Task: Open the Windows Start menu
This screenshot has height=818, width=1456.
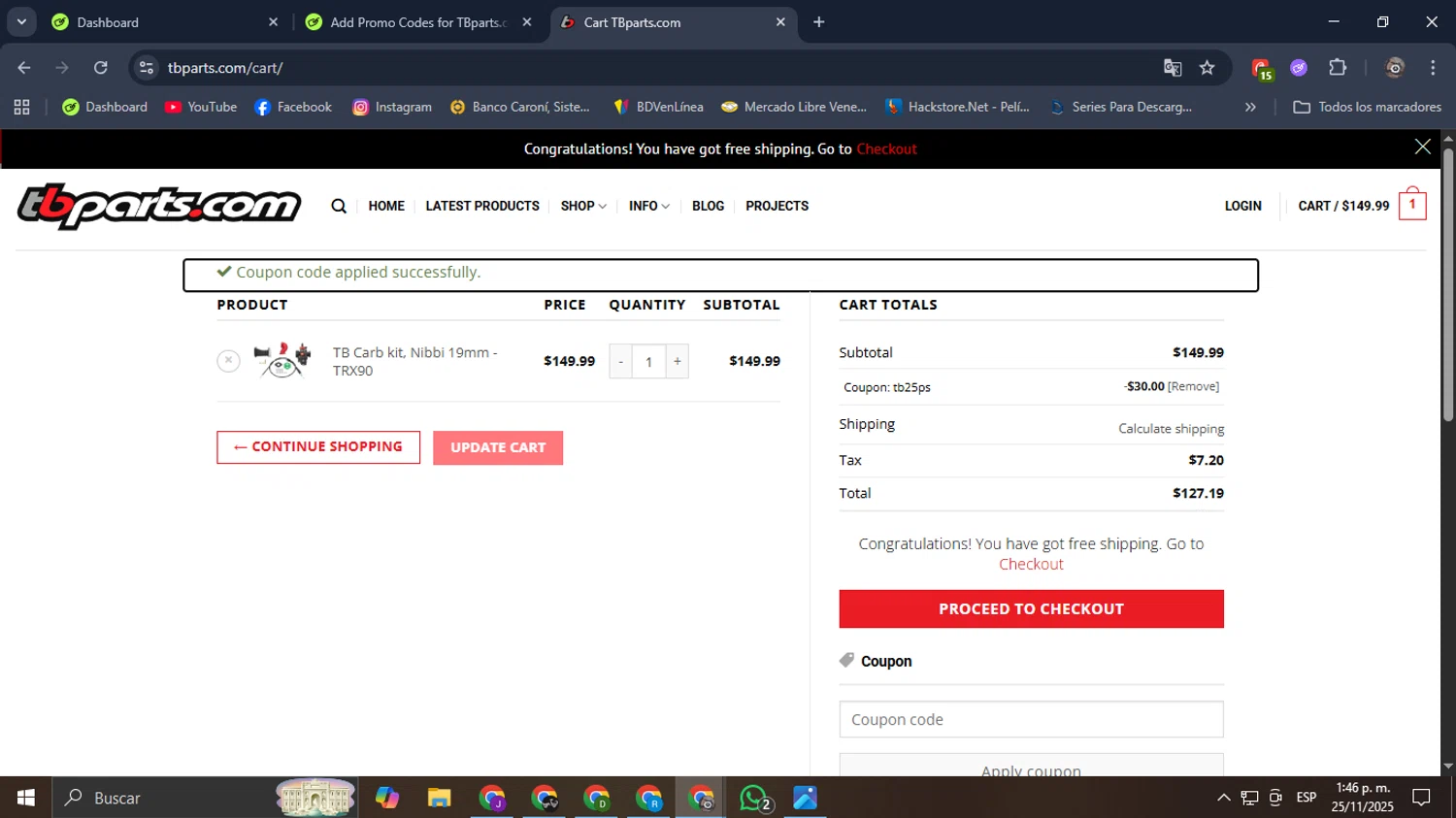Action: point(25,798)
